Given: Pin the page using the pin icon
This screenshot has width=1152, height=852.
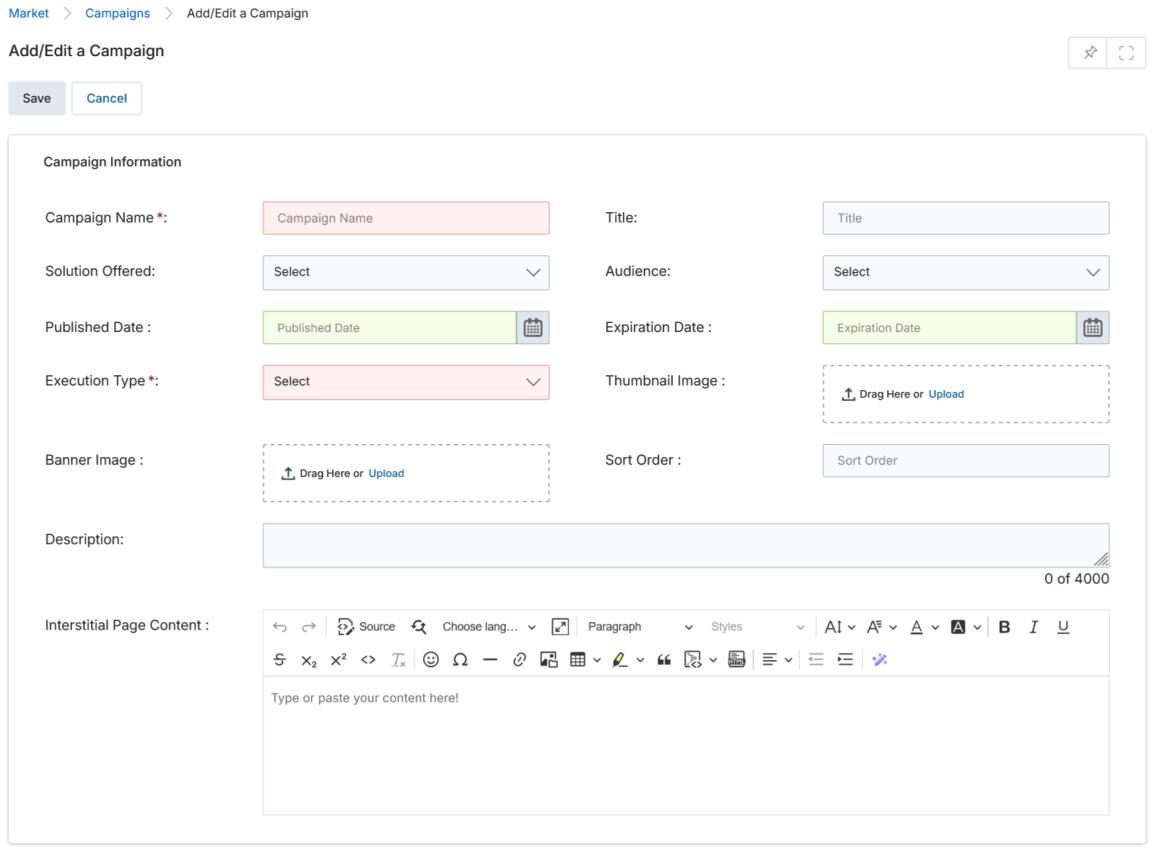Looking at the screenshot, I should 1090,53.
